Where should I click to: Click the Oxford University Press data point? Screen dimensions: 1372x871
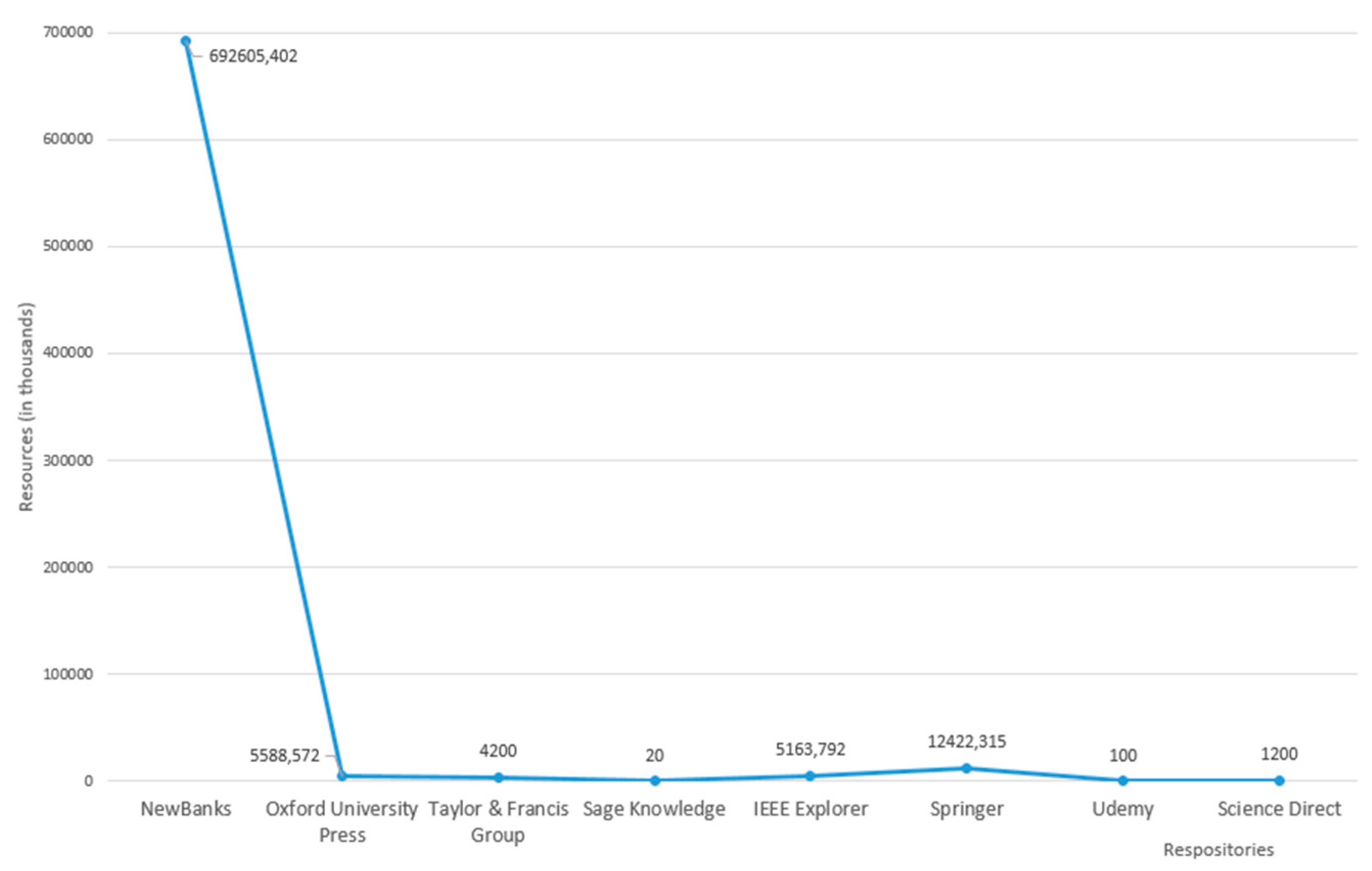pyautogui.click(x=342, y=776)
